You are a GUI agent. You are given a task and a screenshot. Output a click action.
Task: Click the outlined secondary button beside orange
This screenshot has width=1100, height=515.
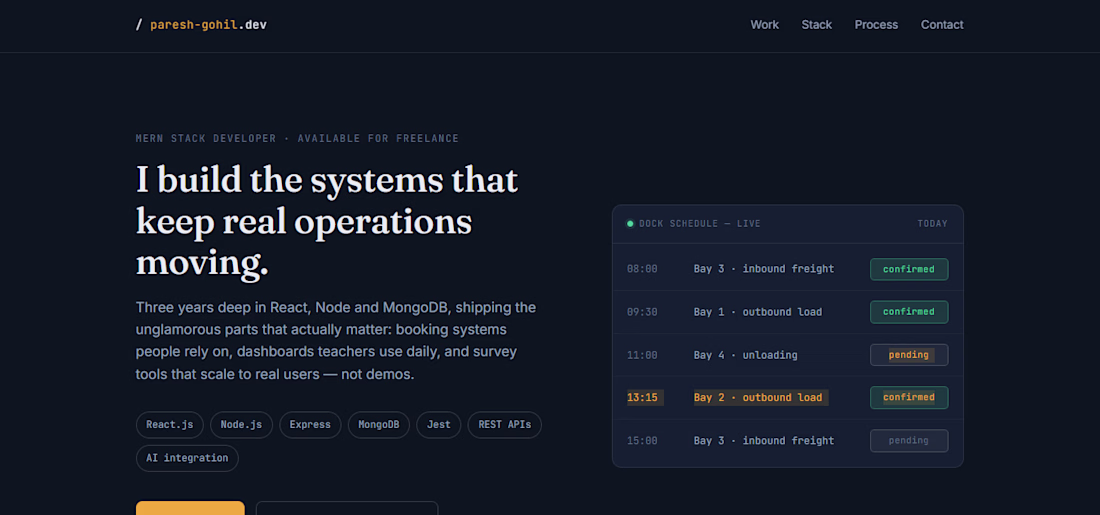[347, 508]
